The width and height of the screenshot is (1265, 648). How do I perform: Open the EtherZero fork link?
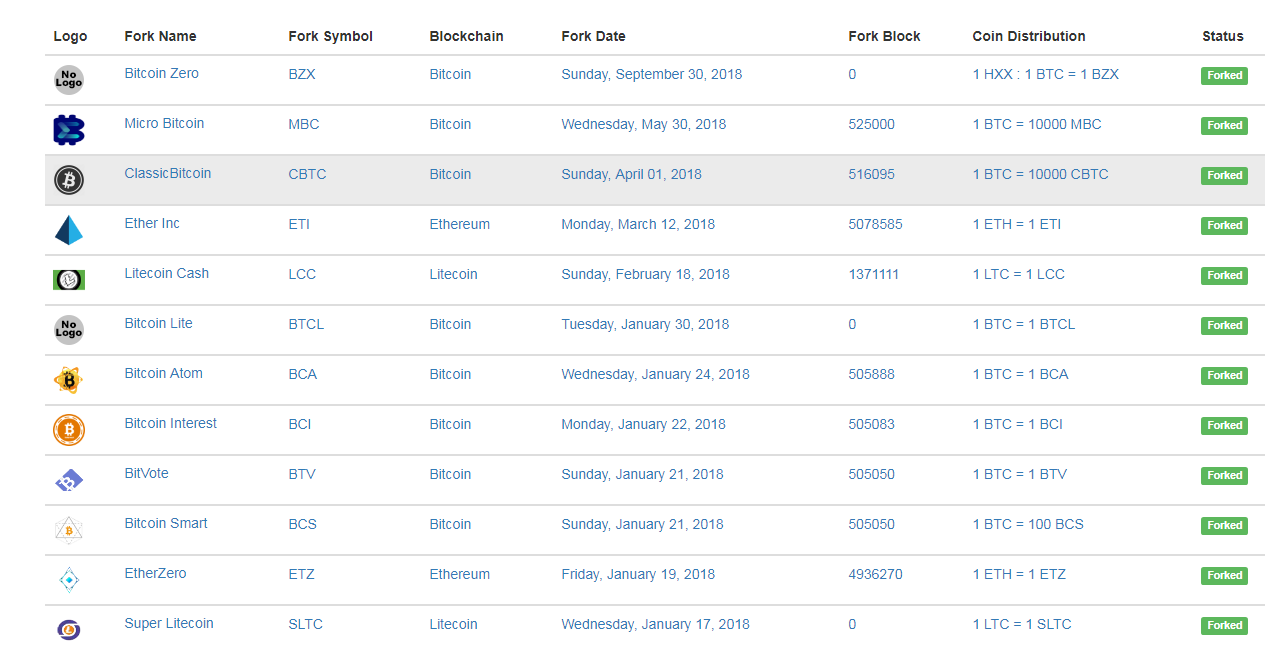click(155, 573)
